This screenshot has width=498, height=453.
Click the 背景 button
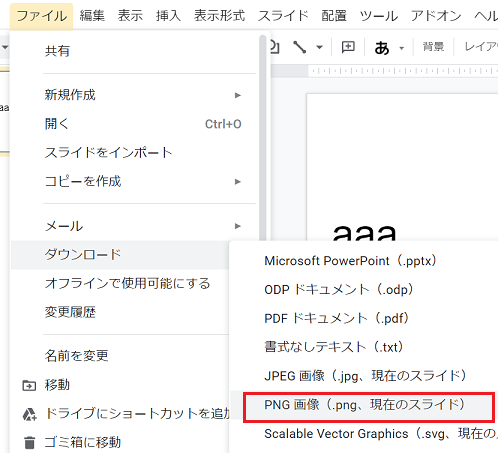coord(433,47)
